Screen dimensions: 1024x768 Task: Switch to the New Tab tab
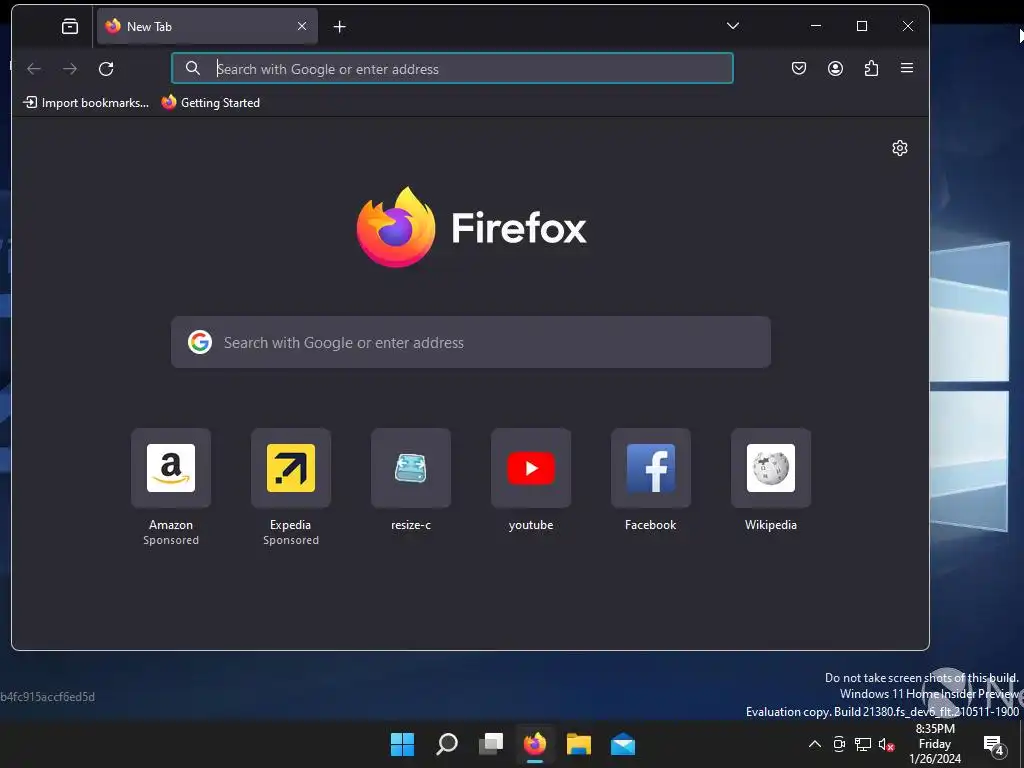[x=207, y=26]
